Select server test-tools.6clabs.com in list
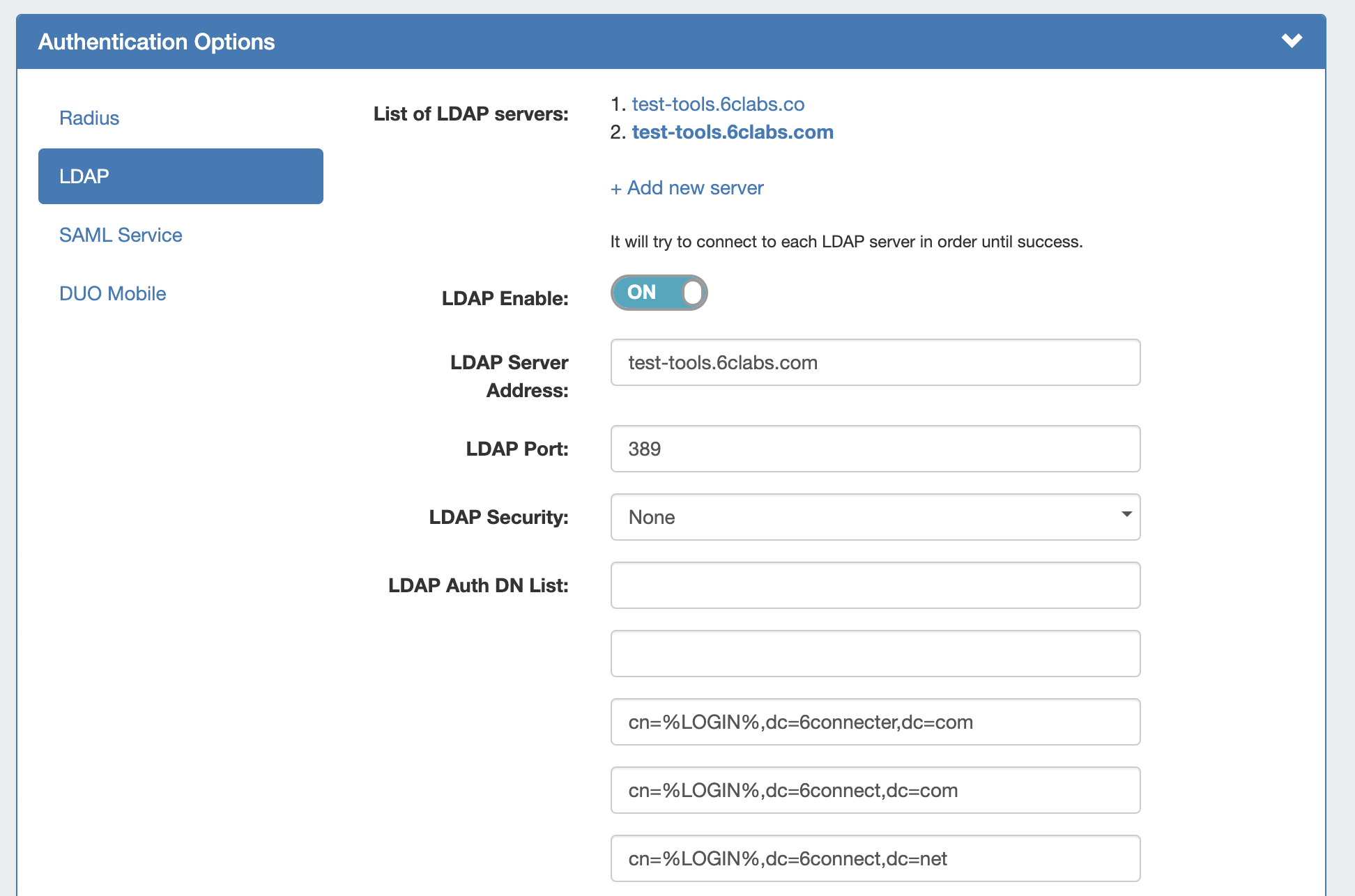The height and width of the screenshot is (896, 1355). (x=733, y=132)
